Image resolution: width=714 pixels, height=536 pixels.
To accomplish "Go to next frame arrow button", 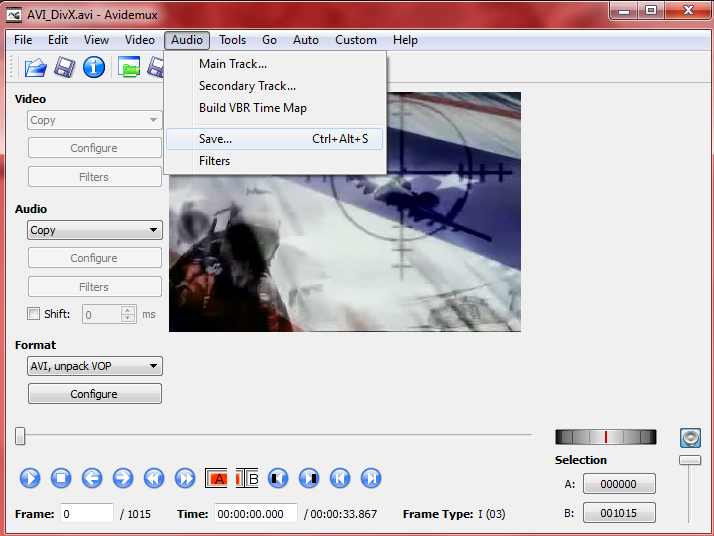I will coord(123,478).
